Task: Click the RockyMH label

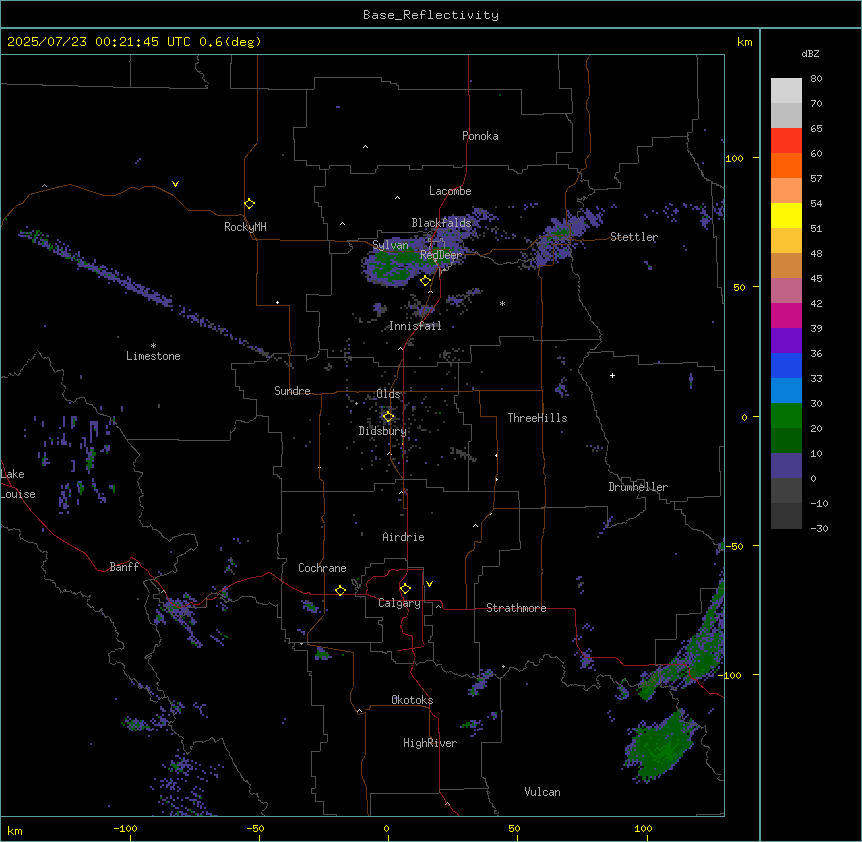Action: click(245, 227)
